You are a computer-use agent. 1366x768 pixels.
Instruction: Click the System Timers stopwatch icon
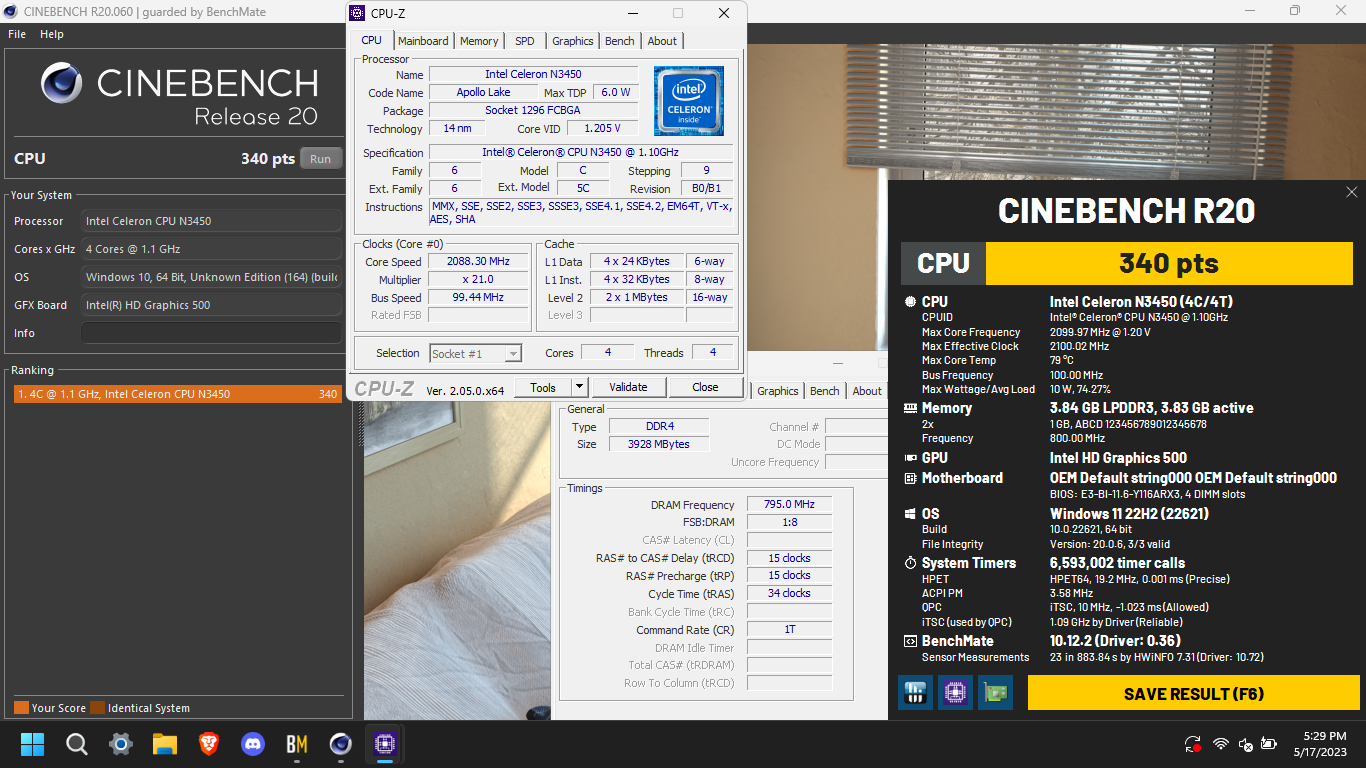point(910,563)
